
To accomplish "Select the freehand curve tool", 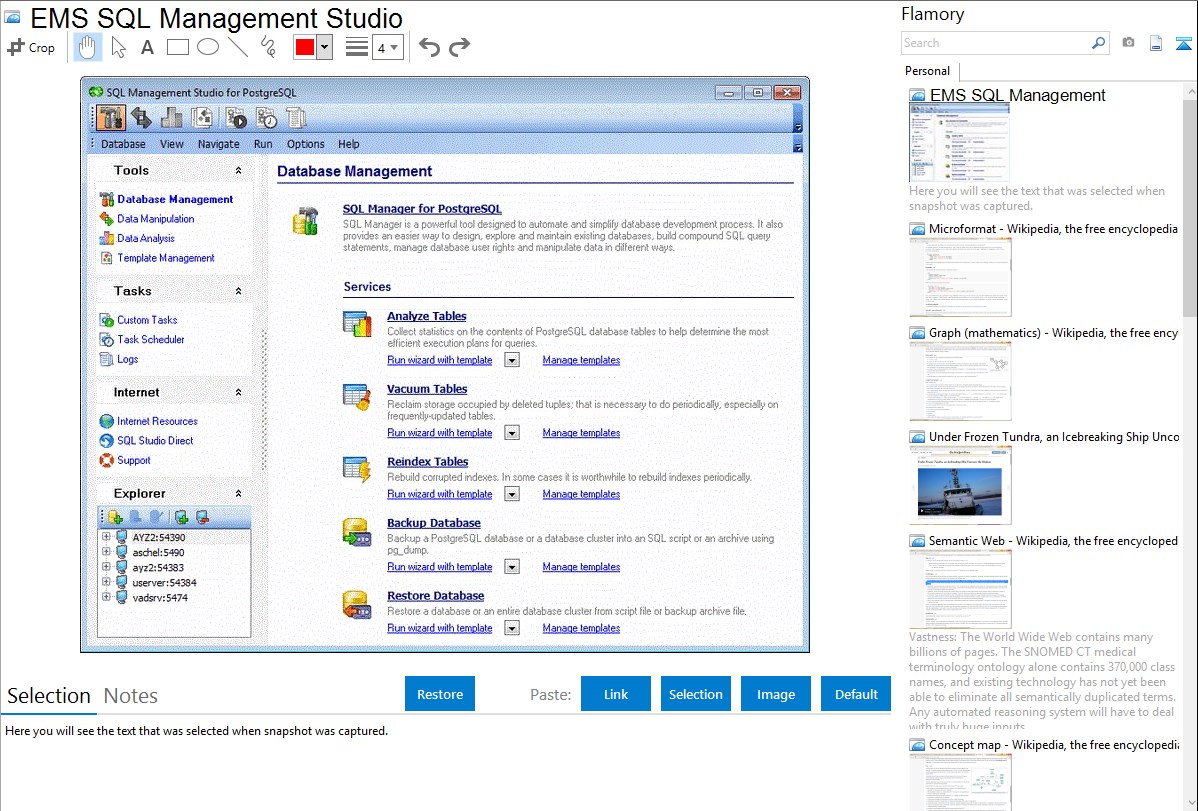I will click(x=268, y=47).
